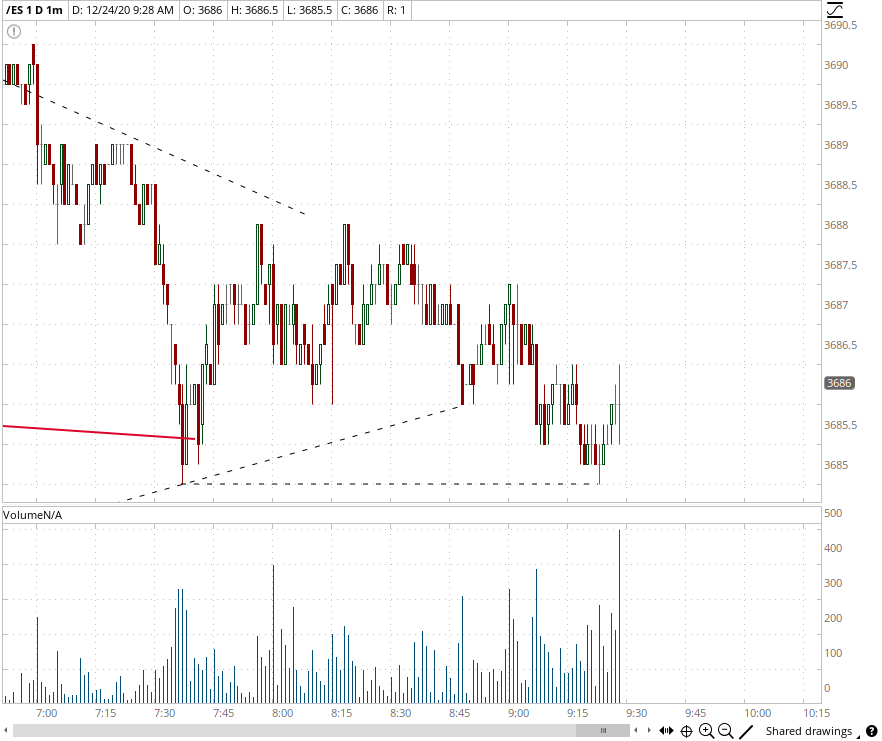
Task: Open the chart studies icon in the price axis corner
Action: point(835,10)
